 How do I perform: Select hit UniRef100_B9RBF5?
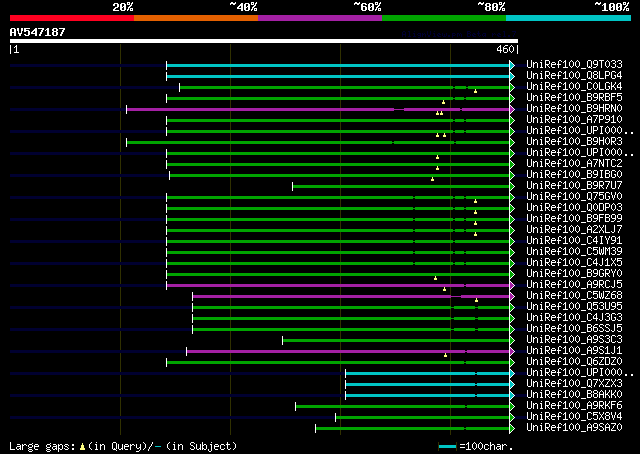point(574,98)
